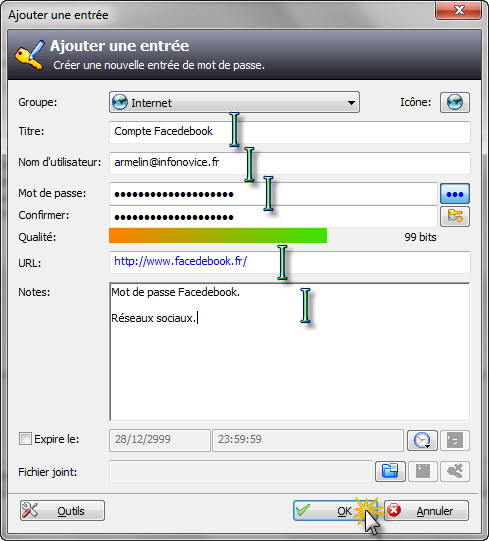This screenshot has height=541, width=489.
Task: Click the calendar button beside expiry time
Action: [454, 440]
